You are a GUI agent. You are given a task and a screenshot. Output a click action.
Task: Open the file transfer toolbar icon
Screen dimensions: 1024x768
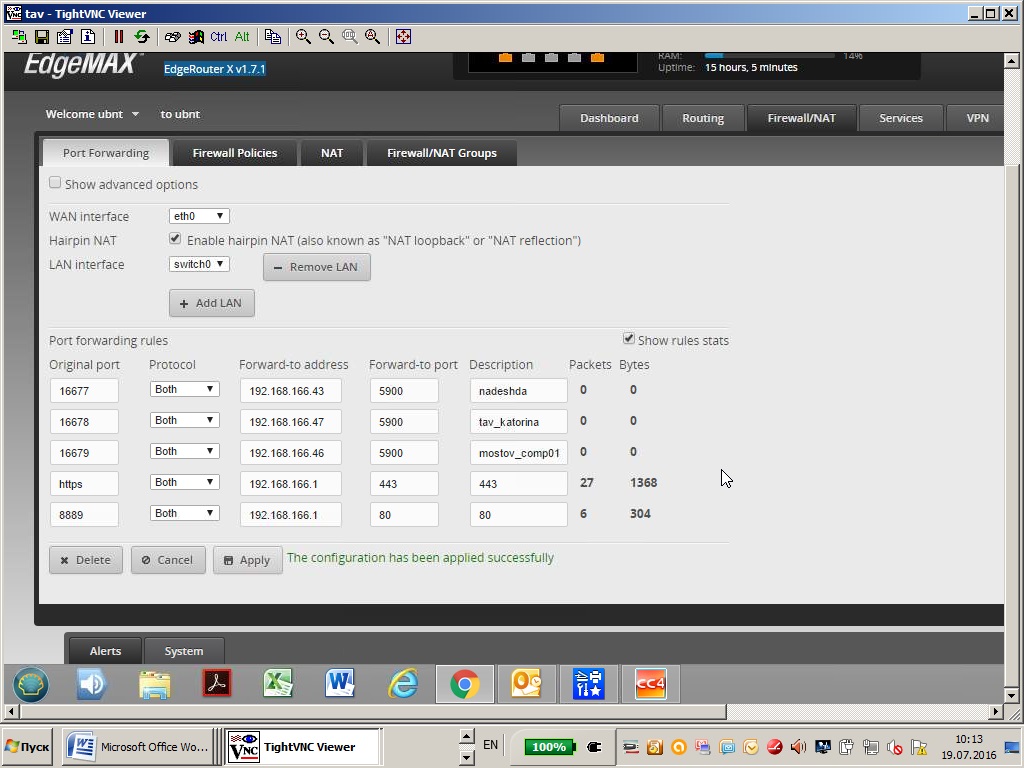tap(272, 37)
